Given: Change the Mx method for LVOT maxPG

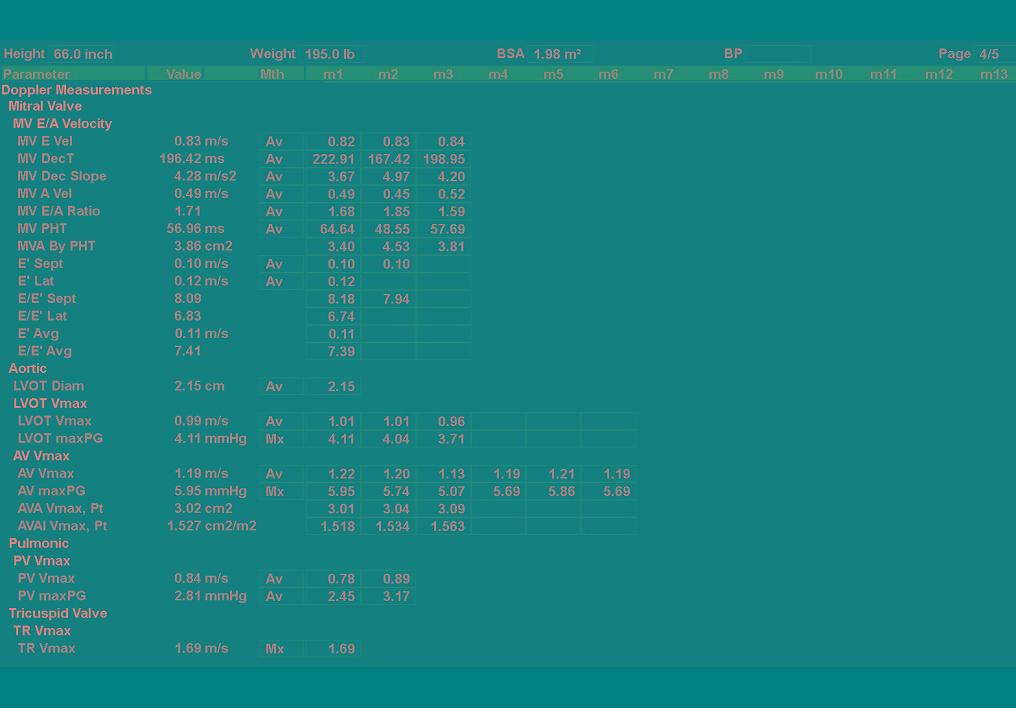Looking at the screenshot, I should coord(281,439).
